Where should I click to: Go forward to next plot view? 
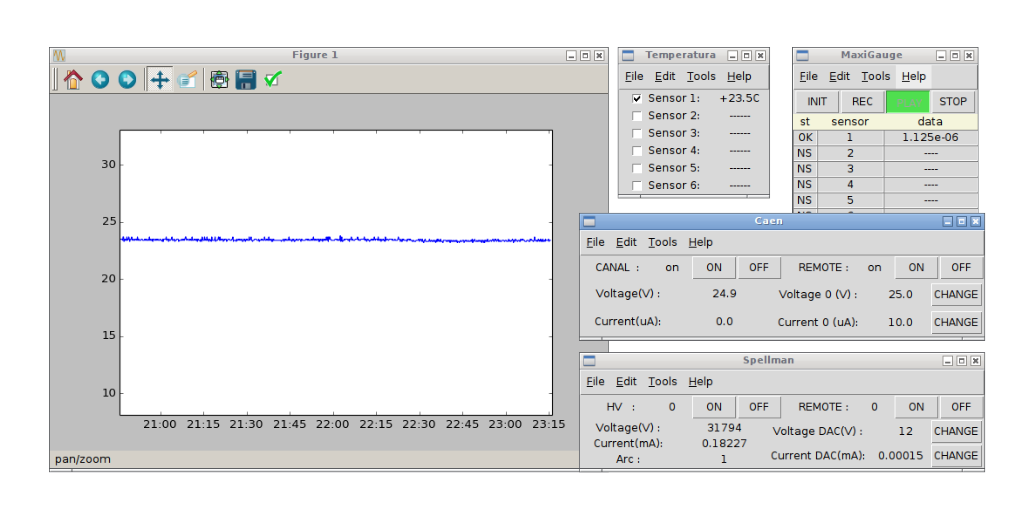127,79
